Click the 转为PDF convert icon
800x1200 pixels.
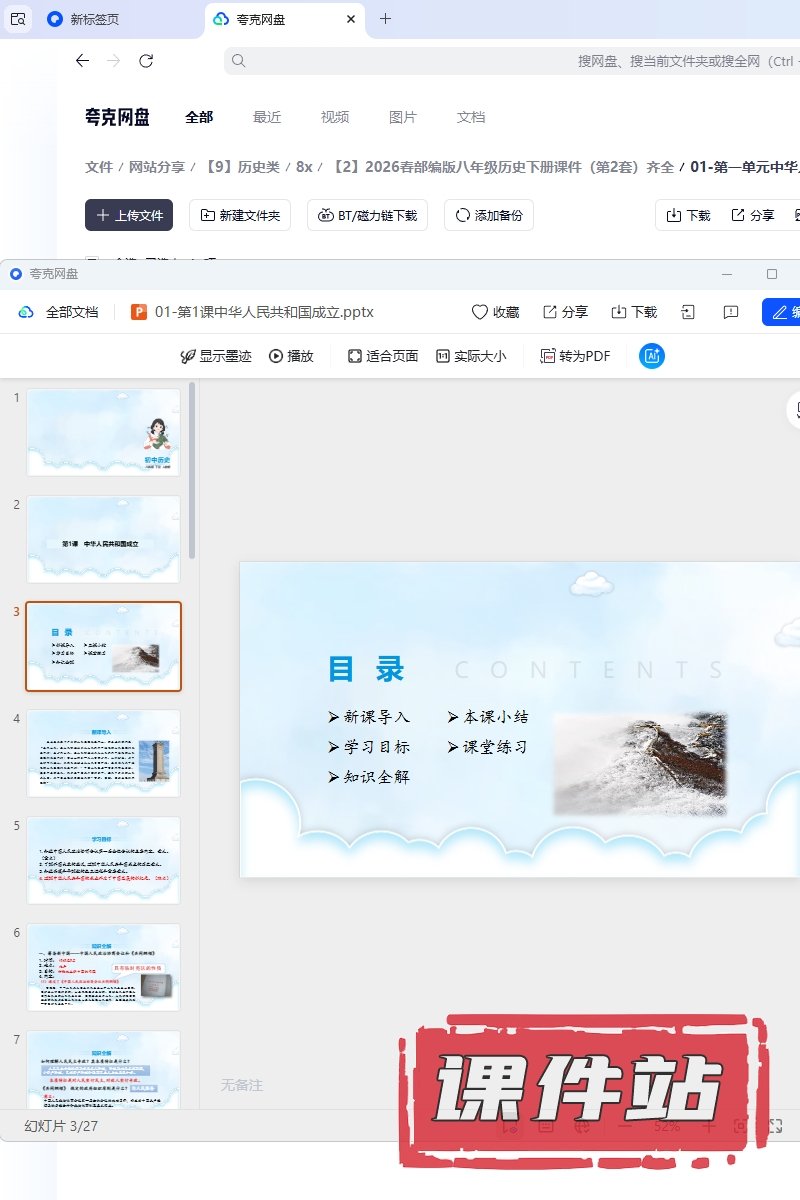click(x=547, y=356)
